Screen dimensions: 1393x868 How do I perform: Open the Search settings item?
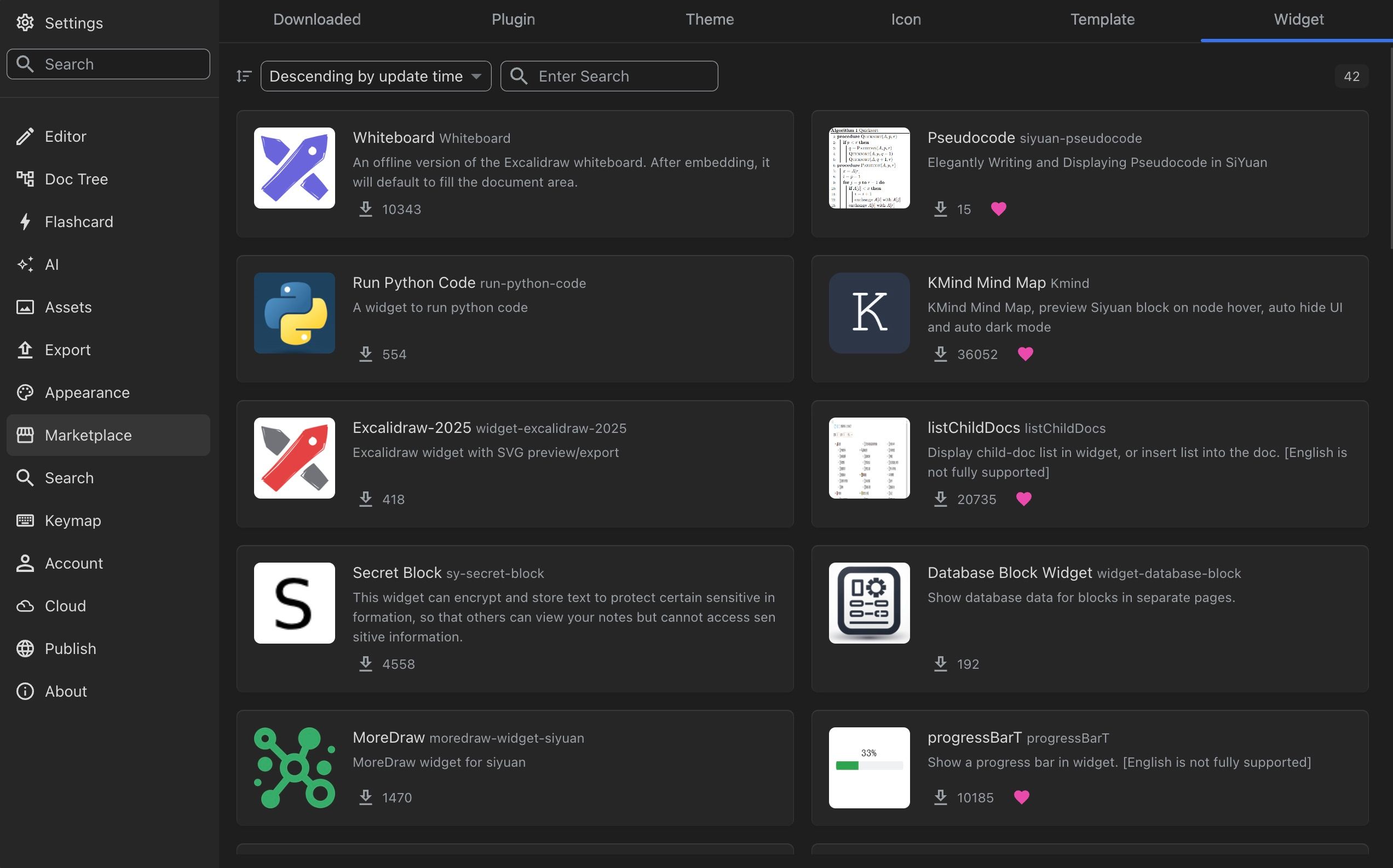[108, 478]
